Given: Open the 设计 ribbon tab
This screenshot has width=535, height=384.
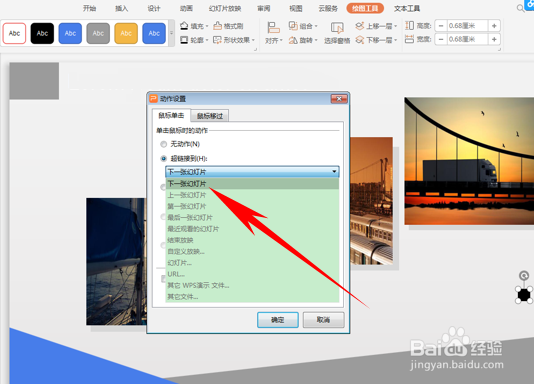Looking at the screenshot, I should tap(154, 8).
